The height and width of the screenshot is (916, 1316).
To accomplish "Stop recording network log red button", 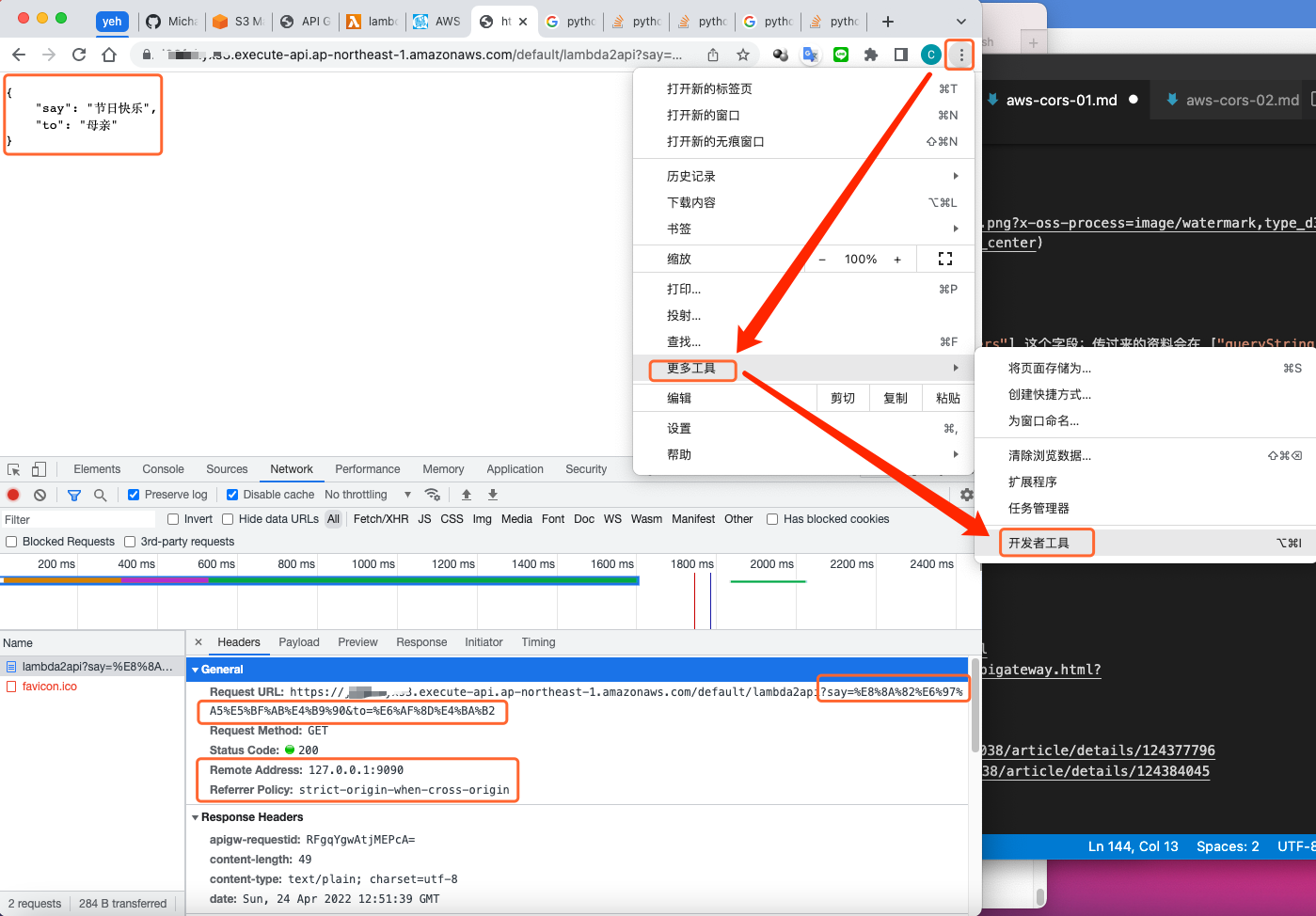I will pyautogui.click(x=13, y=495).
